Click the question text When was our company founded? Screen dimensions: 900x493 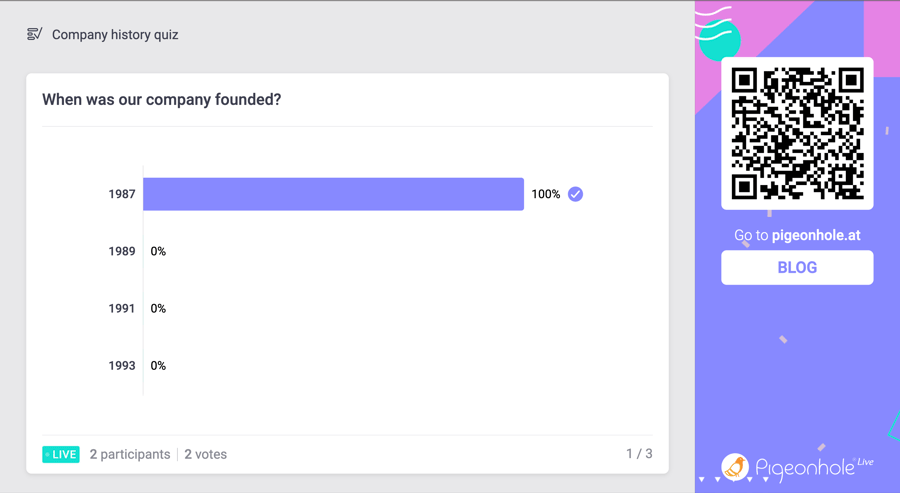[161, 99]
